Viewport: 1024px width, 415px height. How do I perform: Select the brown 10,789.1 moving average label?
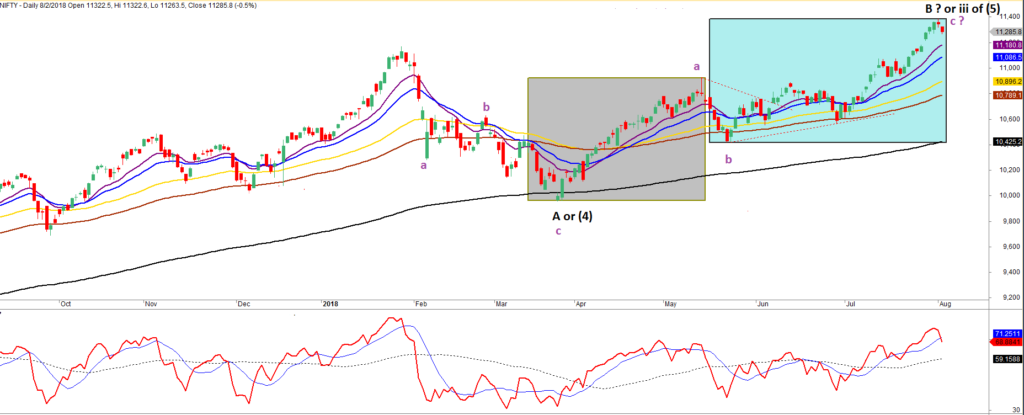[x=1006, y=95]
